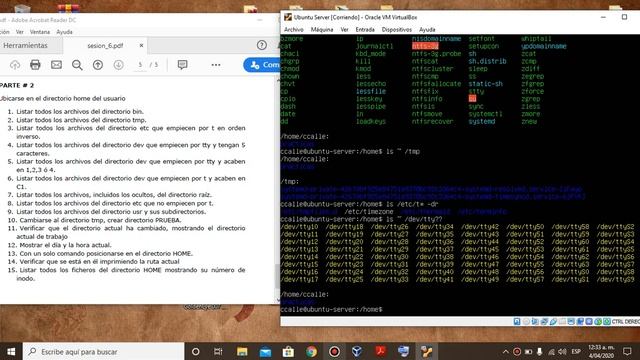Switch to Adobe Acrobat taskbar icon
640x360 pixels.
coord(380,351)
